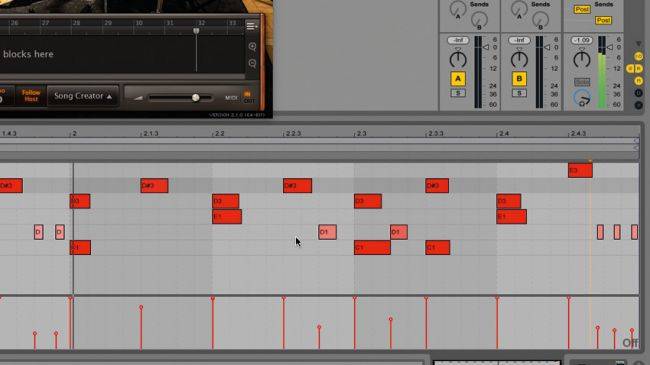
Task: Select the D#3 note in bar 2.1.3
Action: pyautogui.click(x=154, y=185)
